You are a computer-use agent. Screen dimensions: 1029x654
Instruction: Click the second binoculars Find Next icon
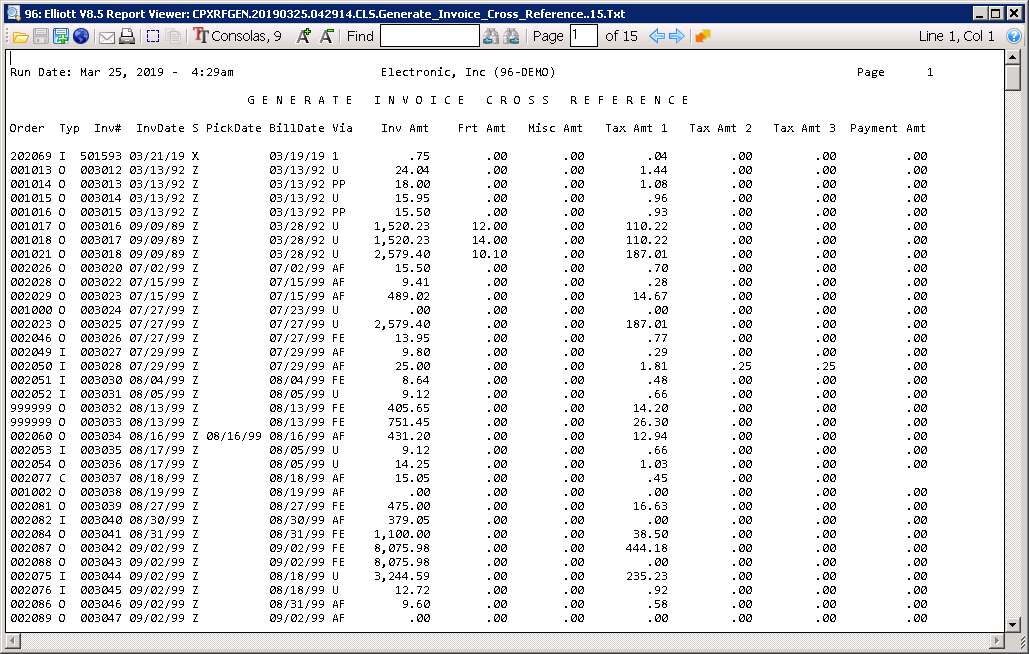tap(511, 37)
